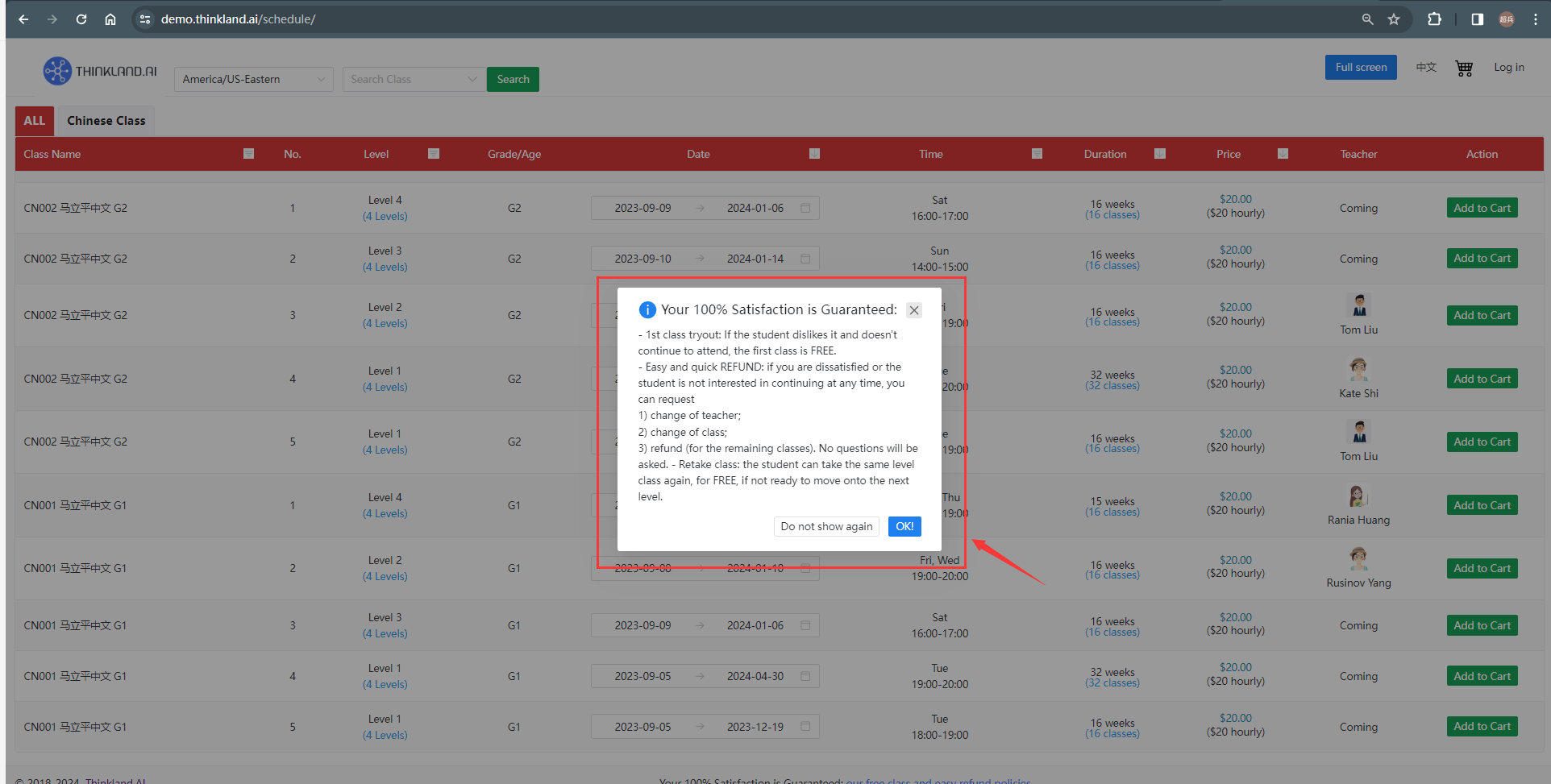Click the Duration column sort icon
Screen dimensions: 1551x784
click(1159, 154)
